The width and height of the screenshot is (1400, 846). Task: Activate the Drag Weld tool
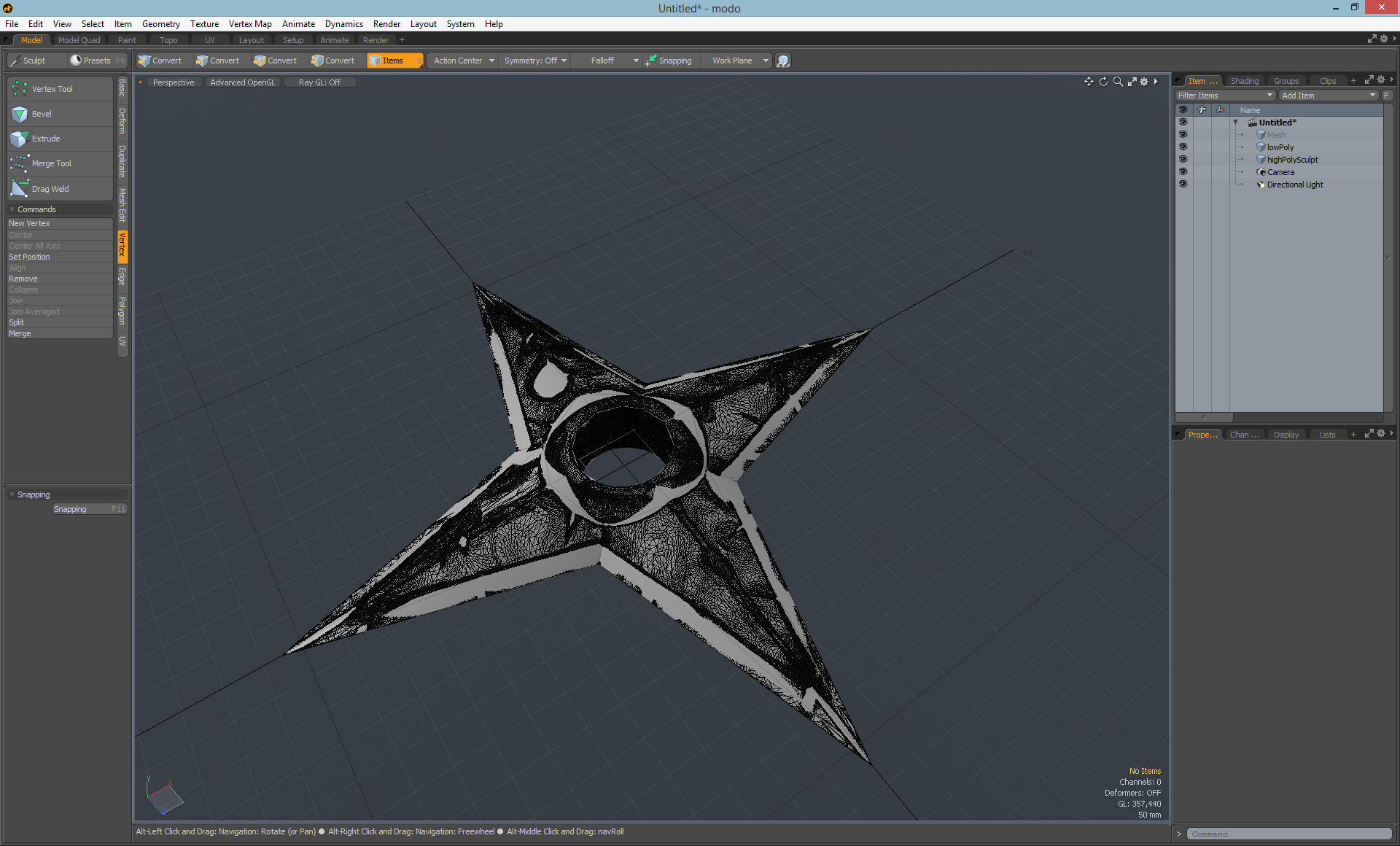coord(50,189)
